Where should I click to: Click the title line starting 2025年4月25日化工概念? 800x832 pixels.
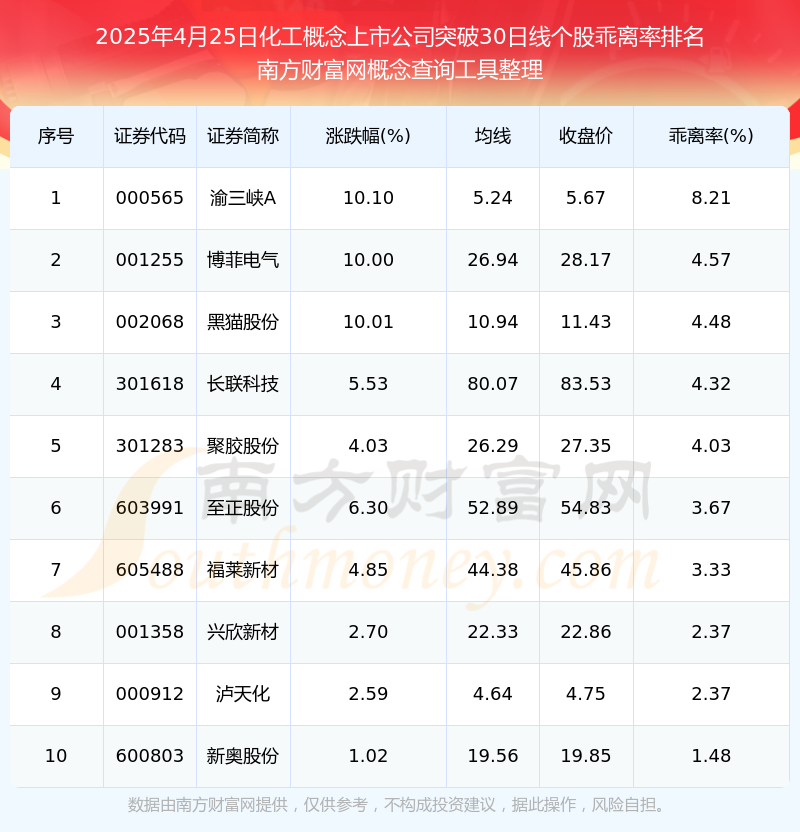tap(399, 38)
